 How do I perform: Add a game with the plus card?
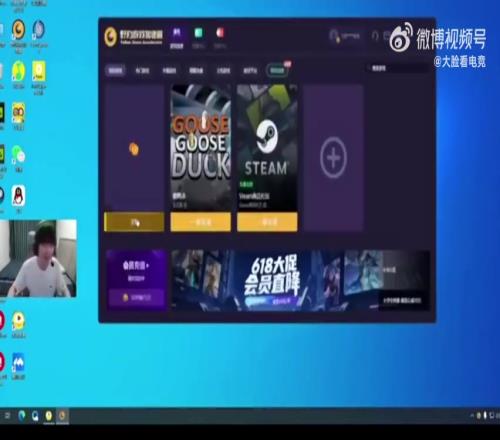[333, 157]
